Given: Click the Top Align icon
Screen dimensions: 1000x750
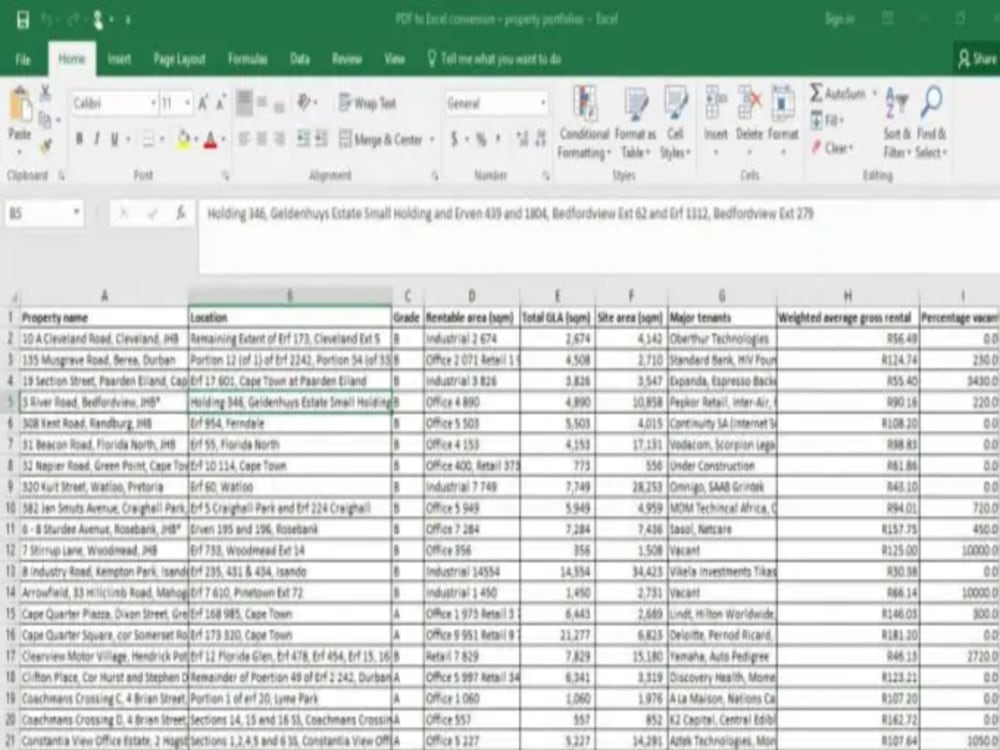Looking at the screenshot, I should pos(244,103).
